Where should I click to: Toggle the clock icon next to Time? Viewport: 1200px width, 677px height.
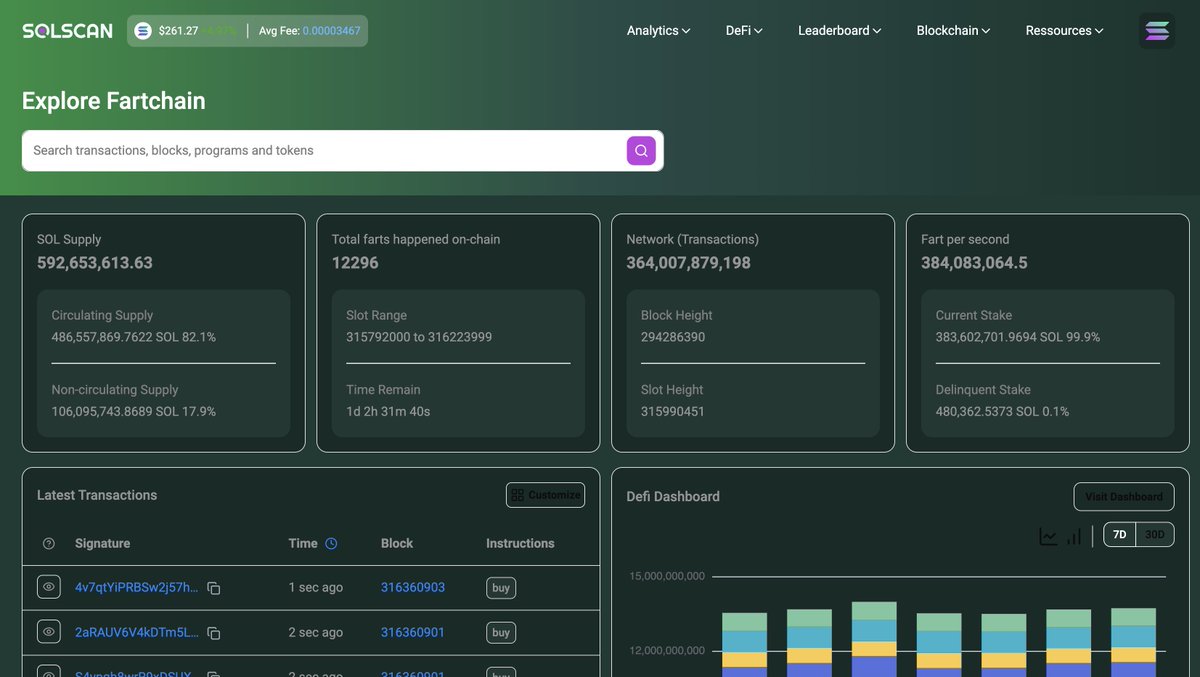(x=331, y=544)
